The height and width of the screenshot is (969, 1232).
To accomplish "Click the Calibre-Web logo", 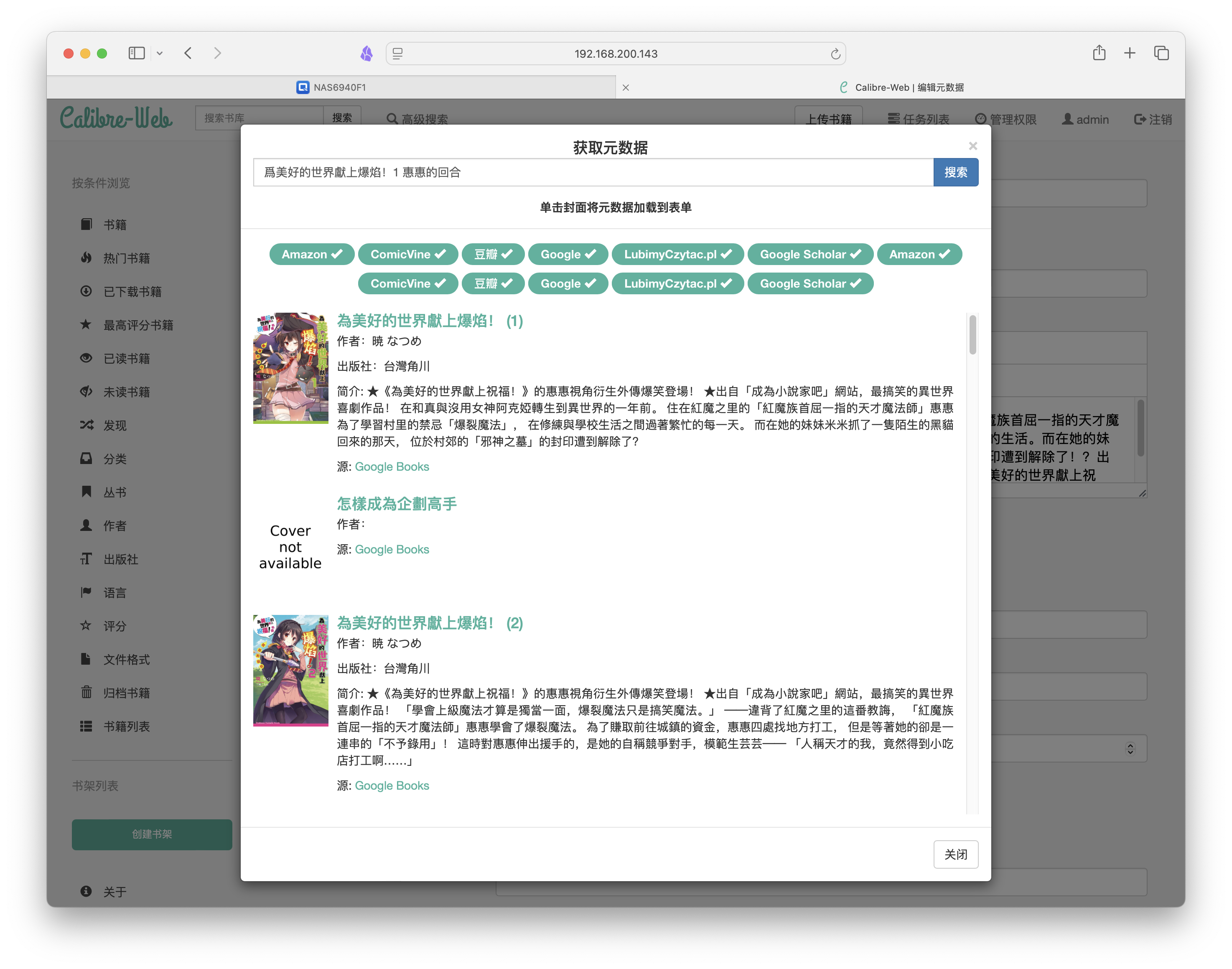I will [x=116, y=117].
